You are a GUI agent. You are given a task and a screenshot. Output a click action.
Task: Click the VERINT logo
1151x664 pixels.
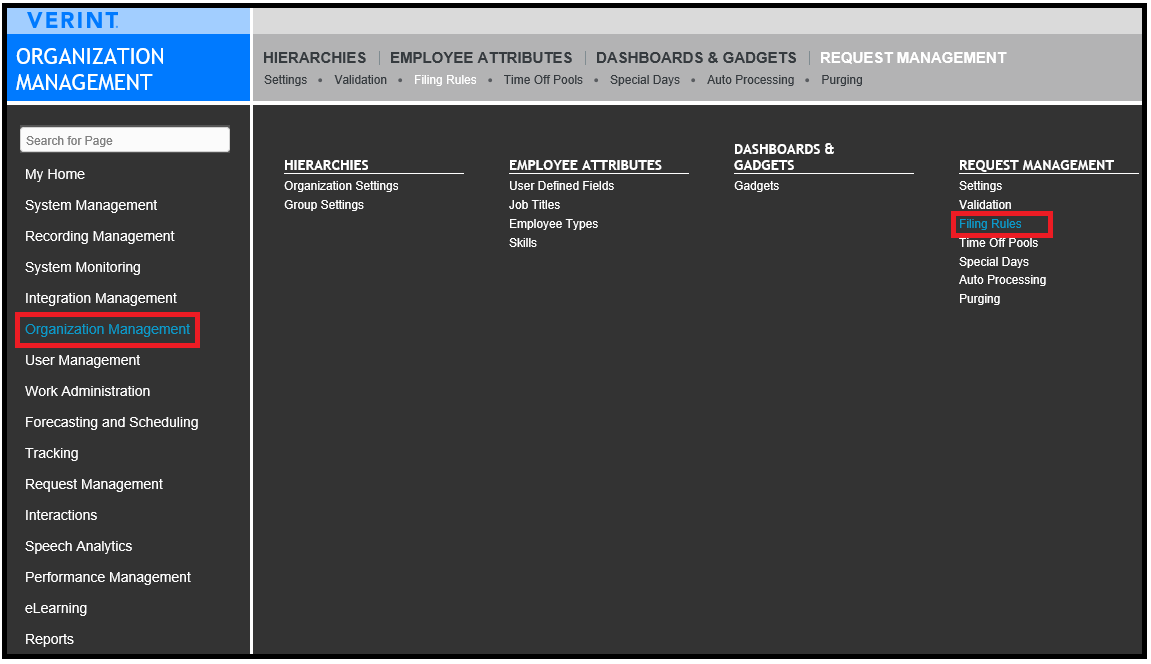click(x=72, y=21)
